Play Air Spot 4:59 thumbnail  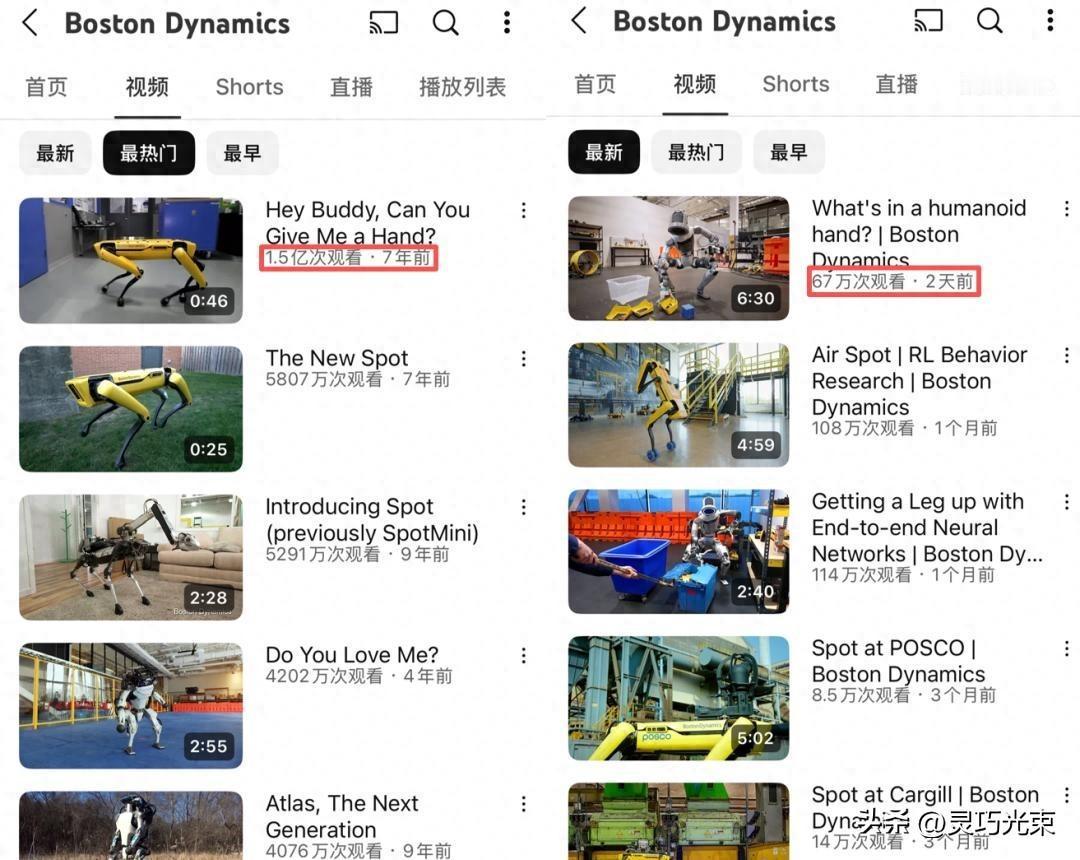tap(678, 405)
